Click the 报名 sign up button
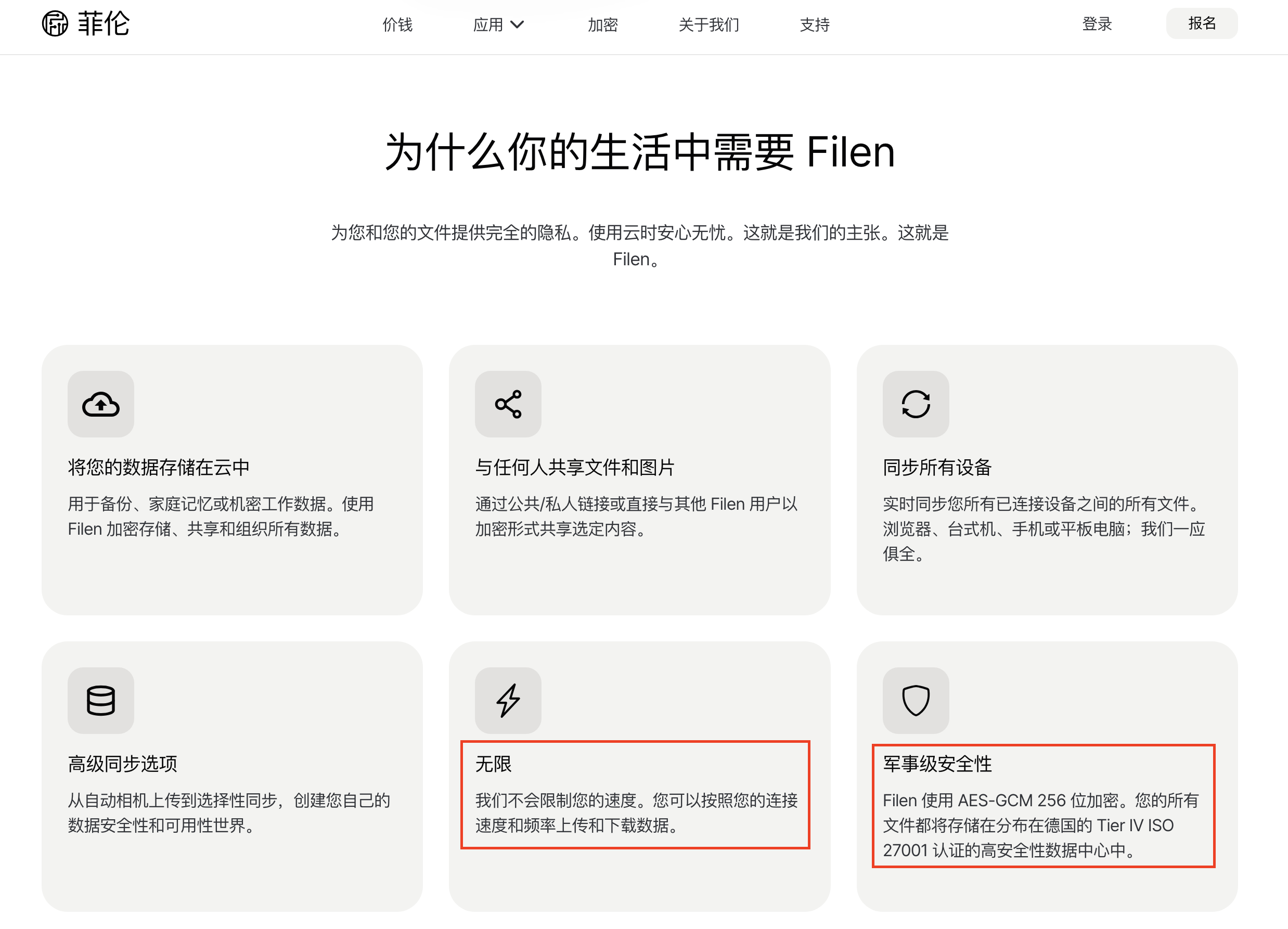This screenshot has height=929, width=1288. click(x=1202, y=23)
